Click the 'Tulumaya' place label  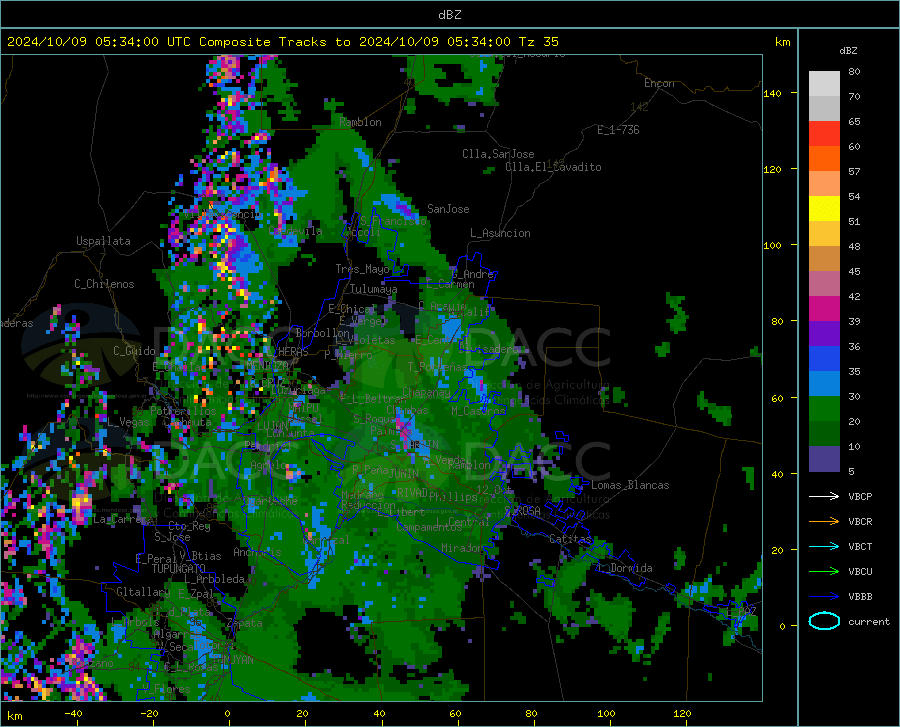[373, 289]
